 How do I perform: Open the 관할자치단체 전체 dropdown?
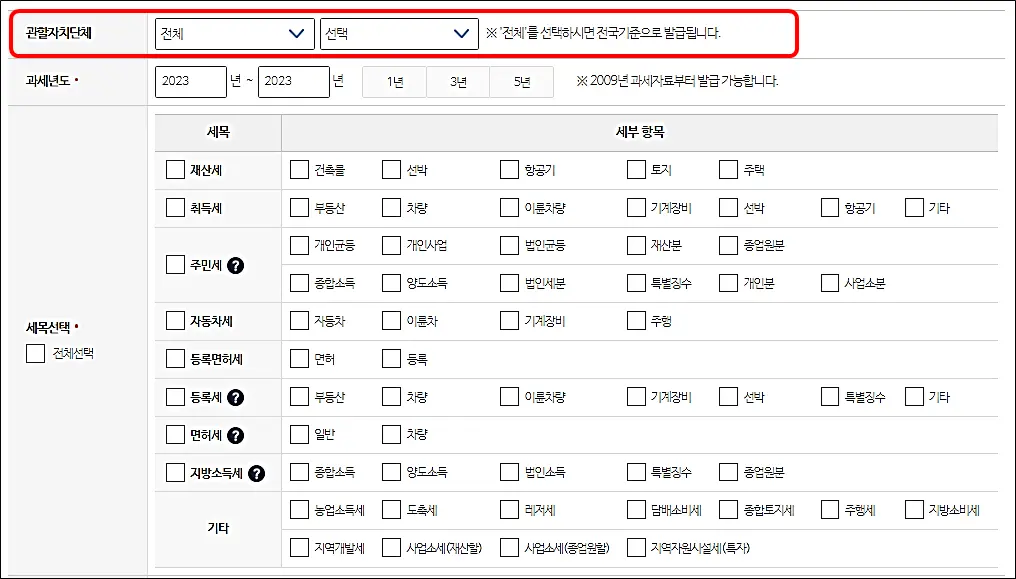[234, 33]
